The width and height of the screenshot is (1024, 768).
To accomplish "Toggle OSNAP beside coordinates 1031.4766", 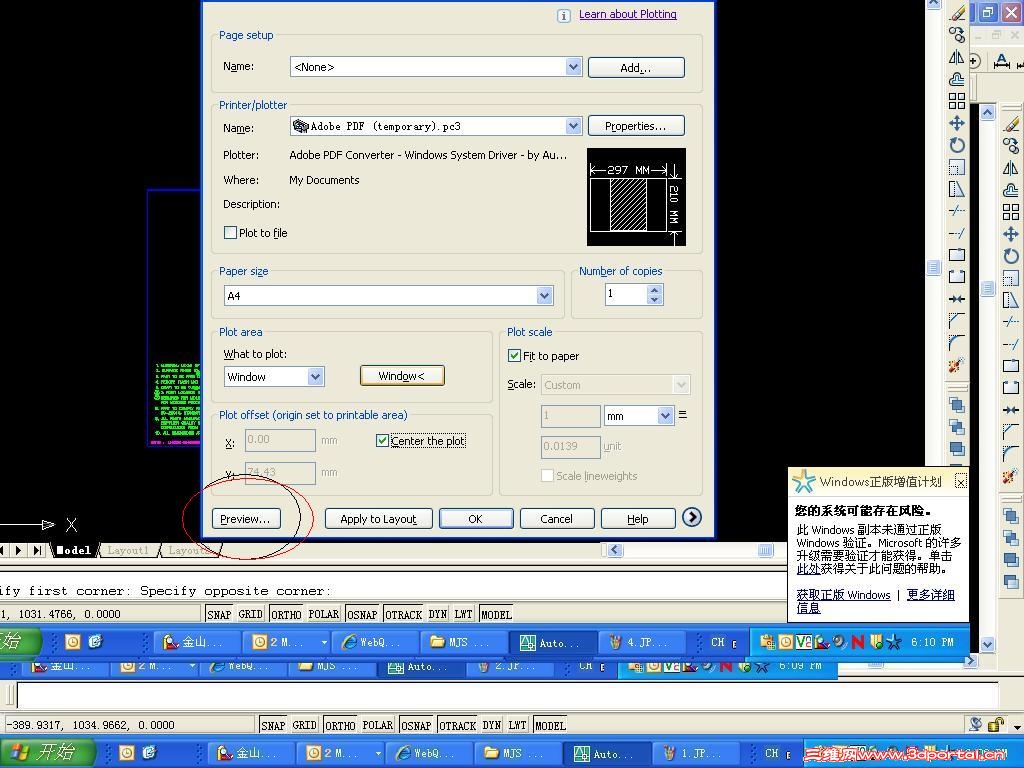I will [362, 615].
